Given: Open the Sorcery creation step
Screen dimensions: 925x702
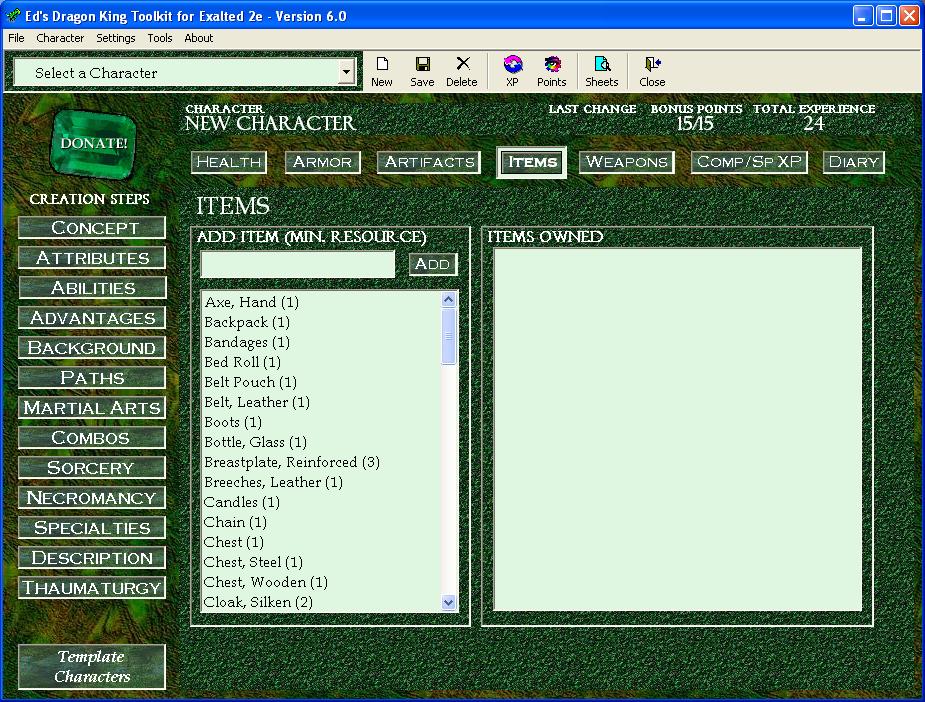Looking at the screenshot, I should tap(92, 468).
